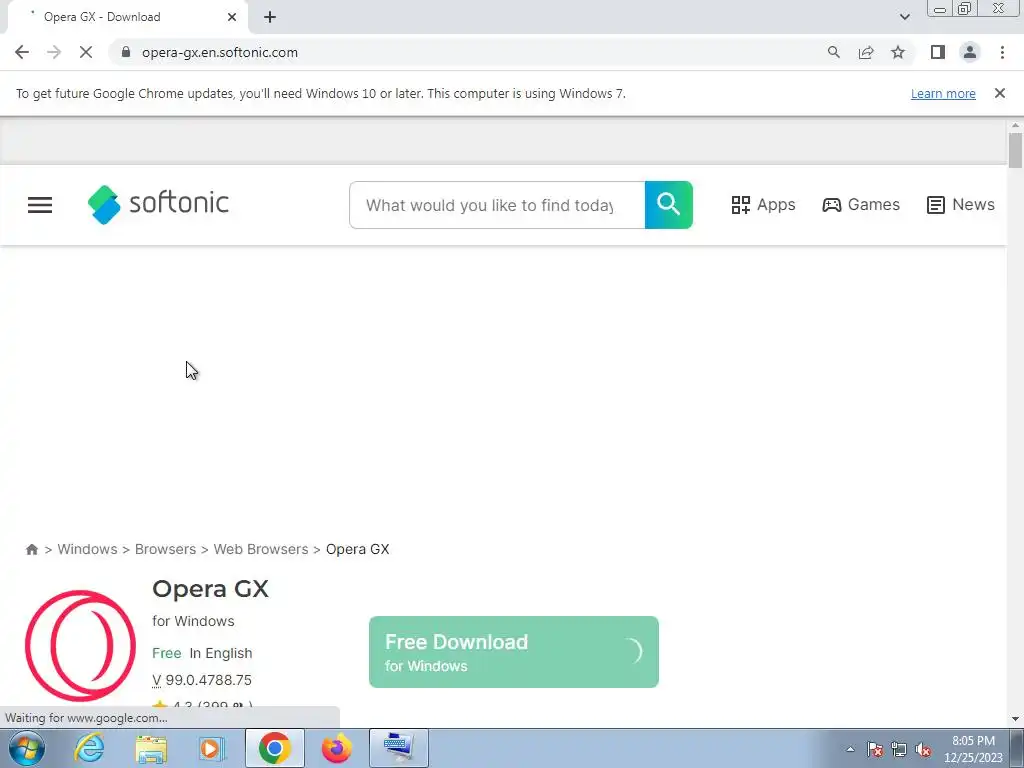
Task: Click the green search magnifier button
Action: click(x=668, y=205)
